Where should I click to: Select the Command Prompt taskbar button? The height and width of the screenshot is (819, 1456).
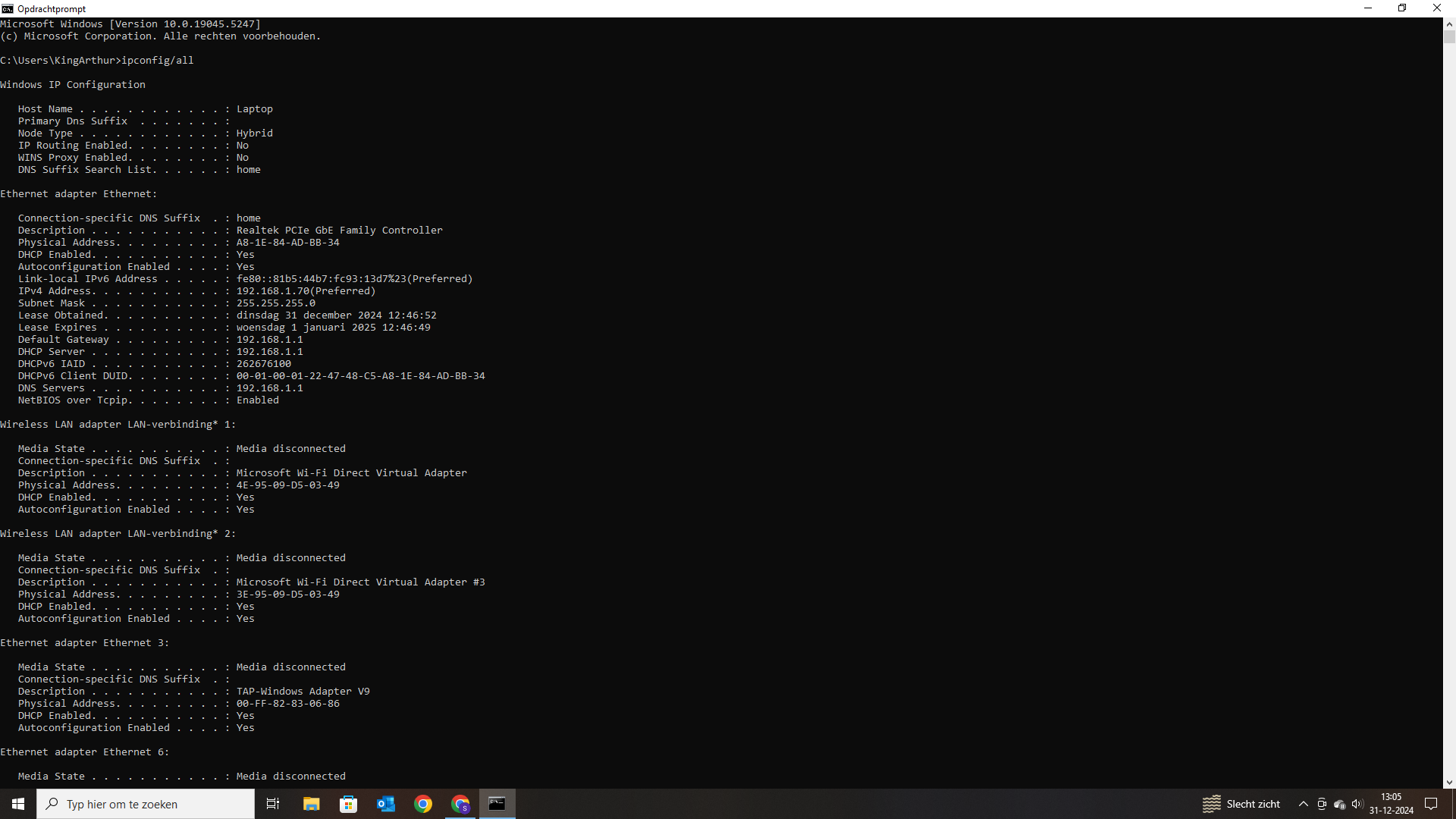pyautogui.click(x=497, y=804)
